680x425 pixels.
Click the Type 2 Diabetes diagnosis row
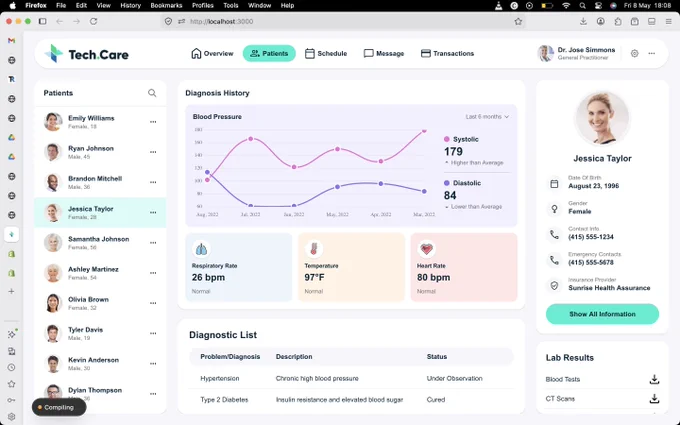point(351,400)
